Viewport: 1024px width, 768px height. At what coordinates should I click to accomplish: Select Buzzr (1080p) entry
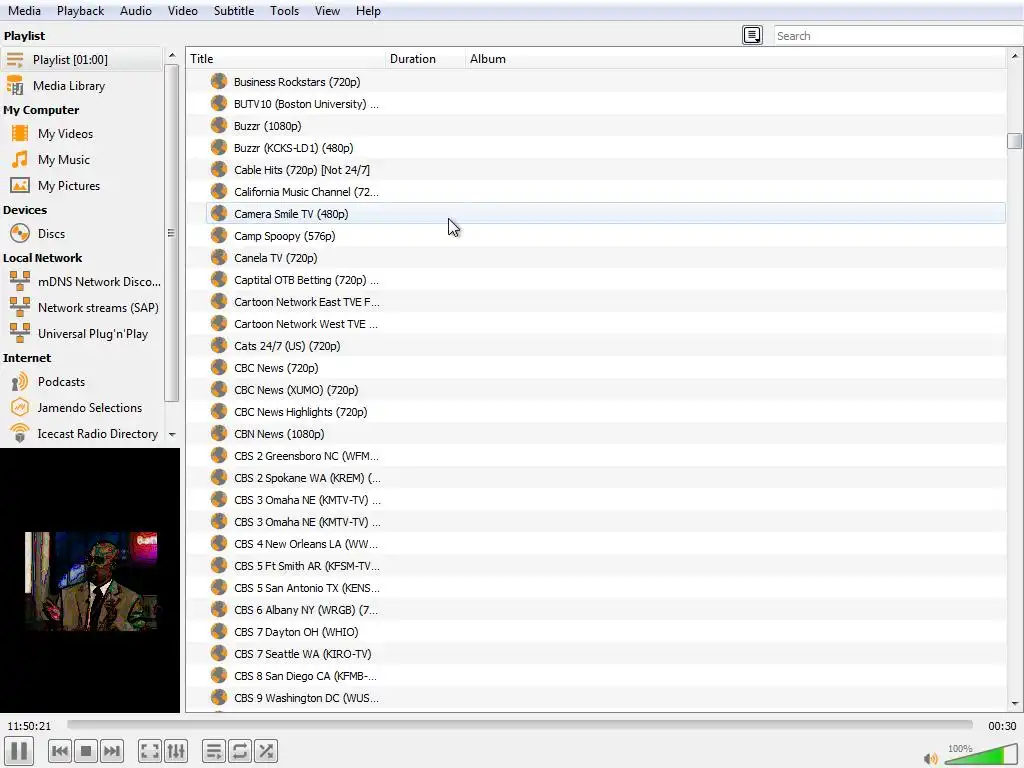click(x=605, y=126)
